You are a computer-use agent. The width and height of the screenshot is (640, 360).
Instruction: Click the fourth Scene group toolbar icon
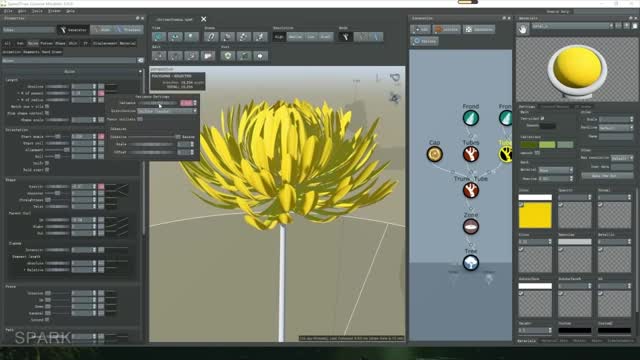point(260,37)
